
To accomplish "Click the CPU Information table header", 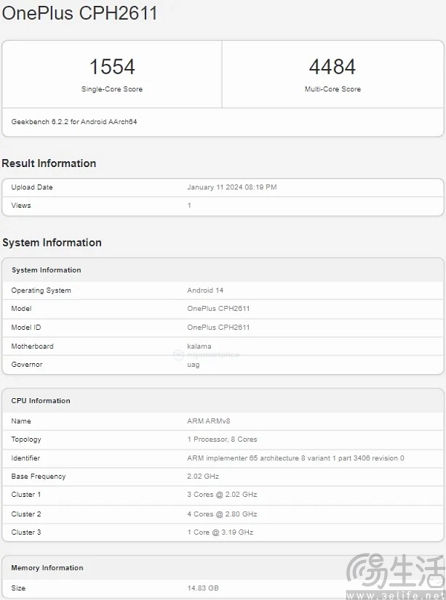I will point(223,401).
